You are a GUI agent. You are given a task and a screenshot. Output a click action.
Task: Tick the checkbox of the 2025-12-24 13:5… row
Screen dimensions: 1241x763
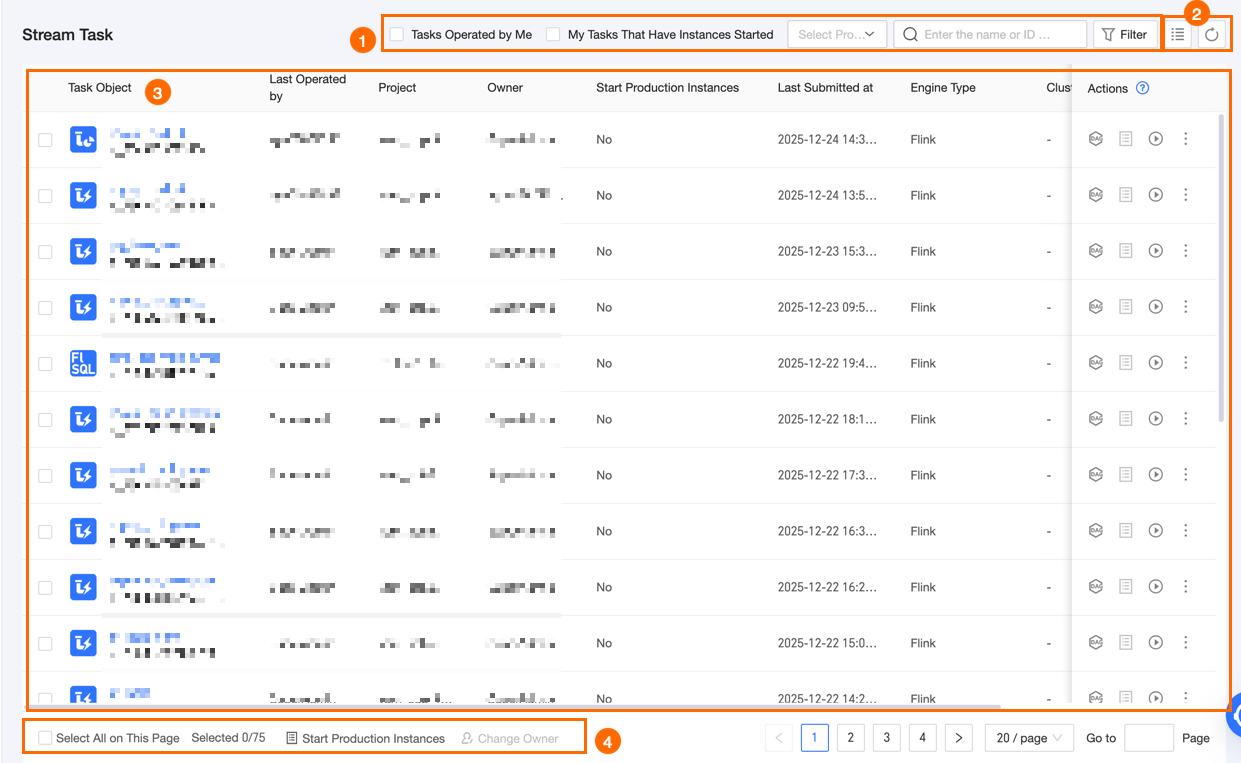(45, 196)
